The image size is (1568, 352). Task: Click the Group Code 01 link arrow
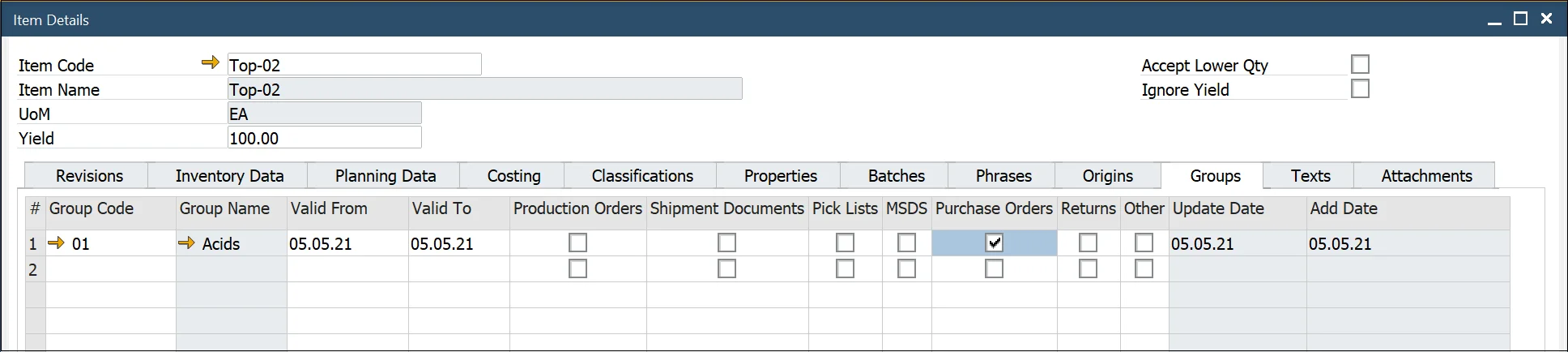[x=56, y=243]
